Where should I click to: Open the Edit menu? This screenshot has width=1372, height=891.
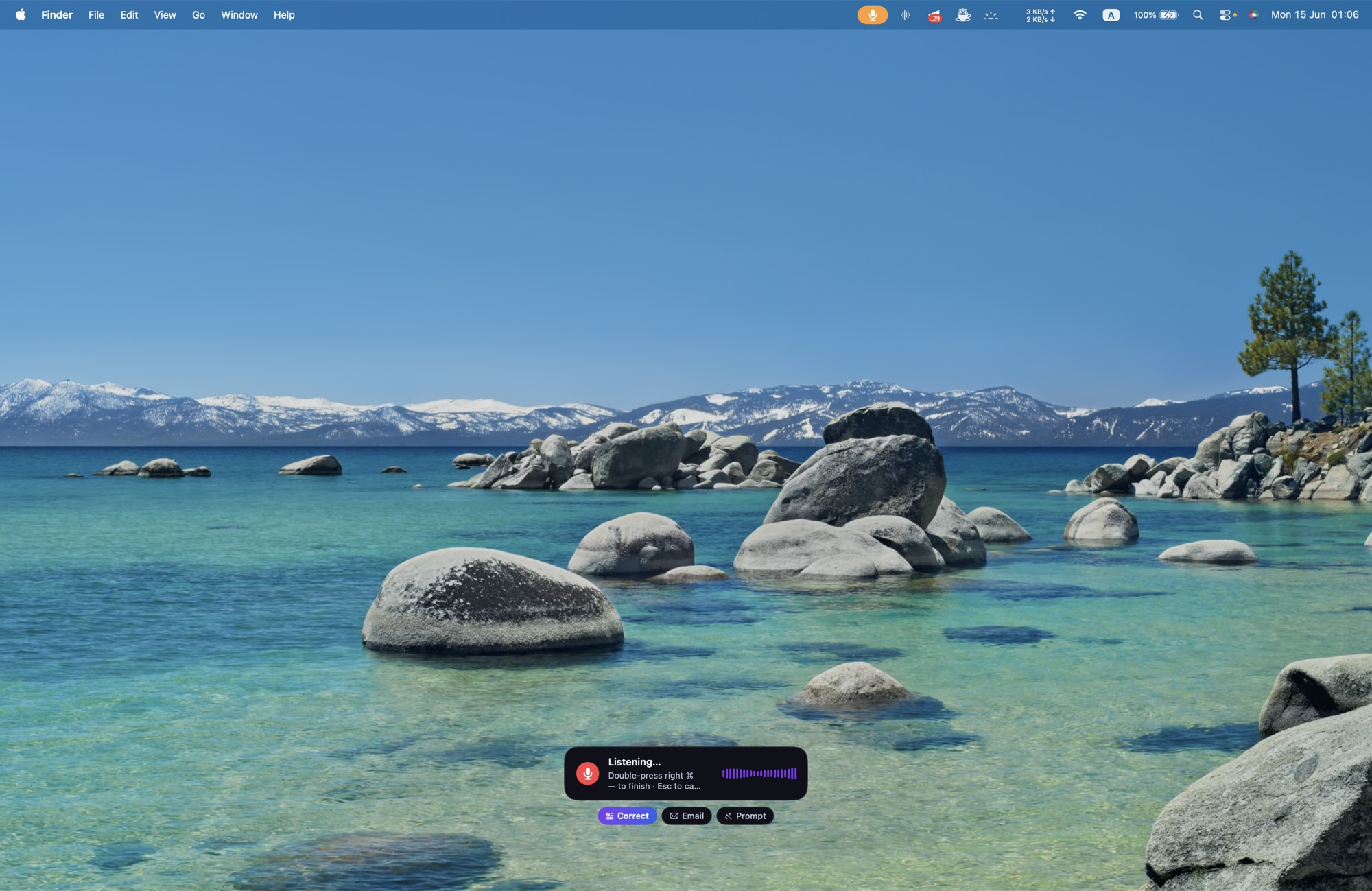coord(129,14)
